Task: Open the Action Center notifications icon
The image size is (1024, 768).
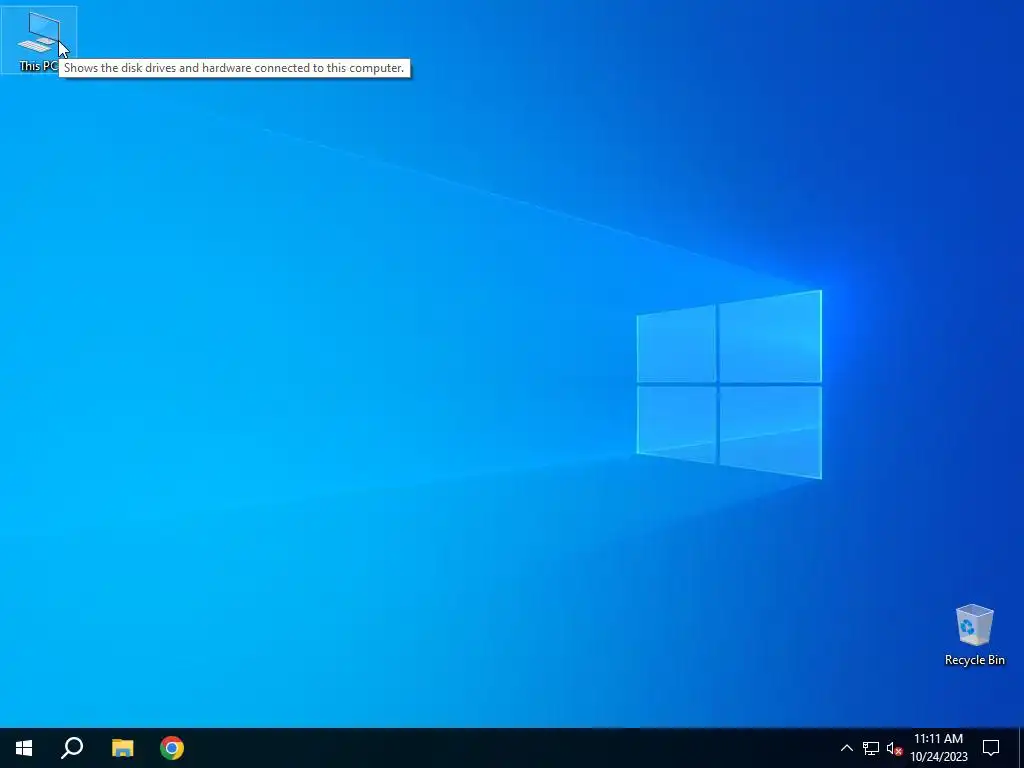Action: [991, 748]
